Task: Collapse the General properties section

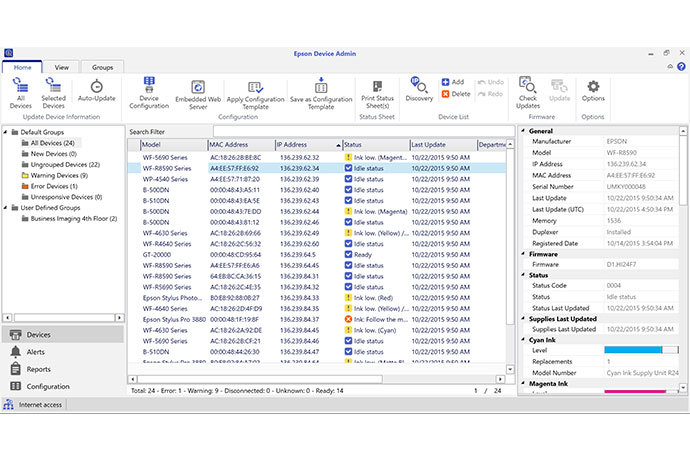Action: 523,131
